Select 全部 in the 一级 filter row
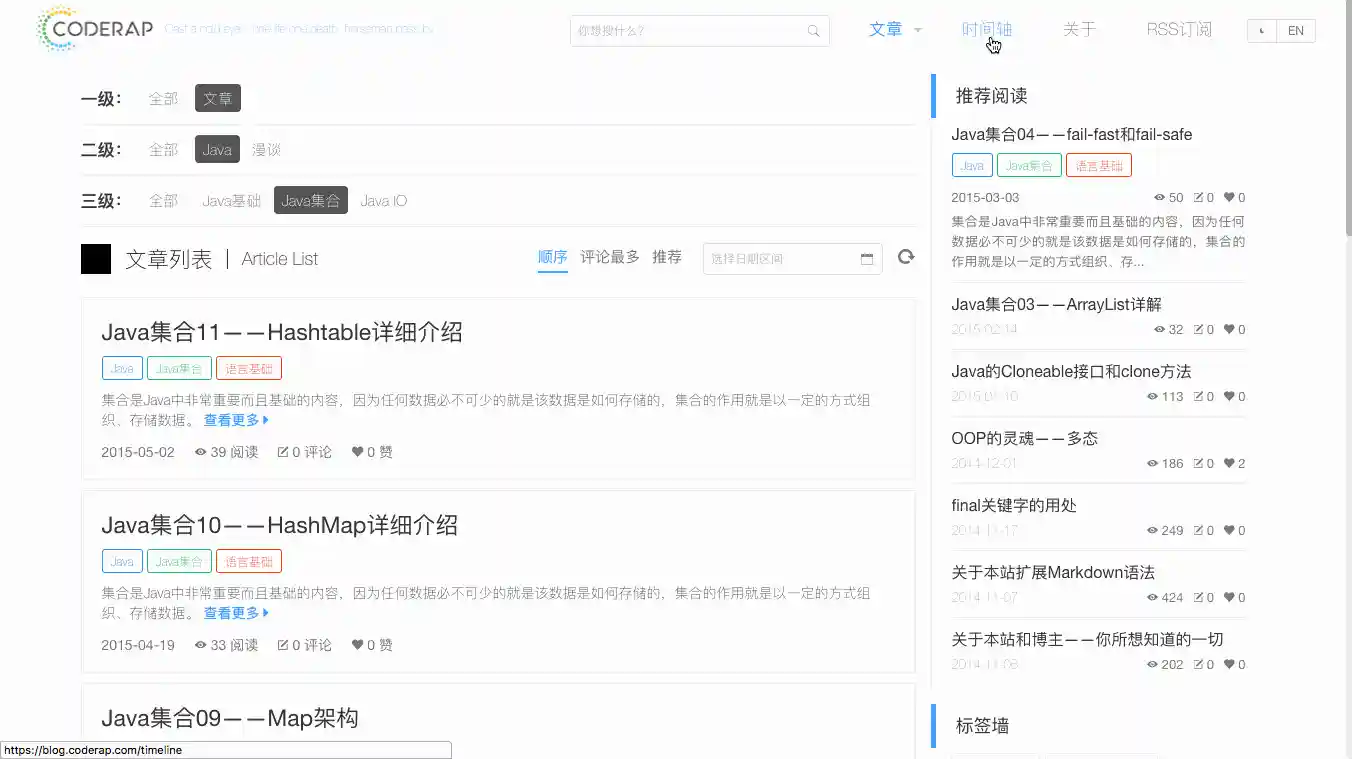This screenshot has width=1352, height=759. [163, 98]
